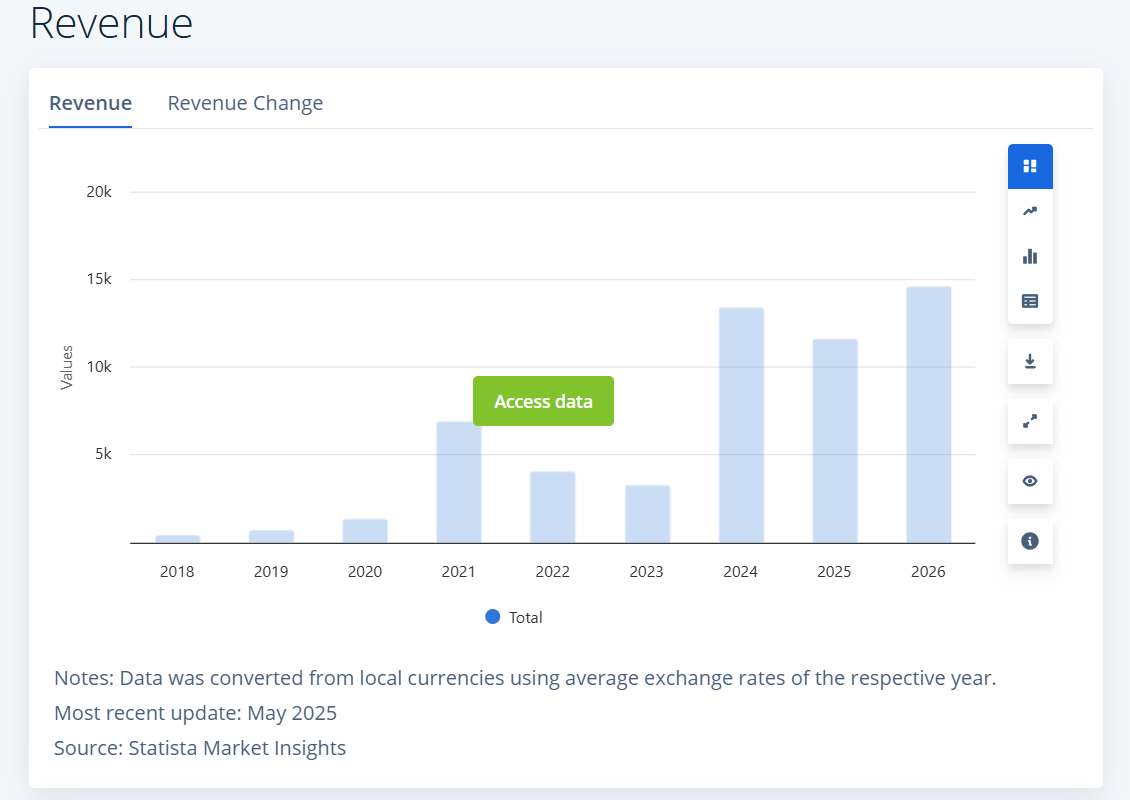Open the info details icon
The image size is (1130, 800).
pyautogui.click(x=1030, y=541)
